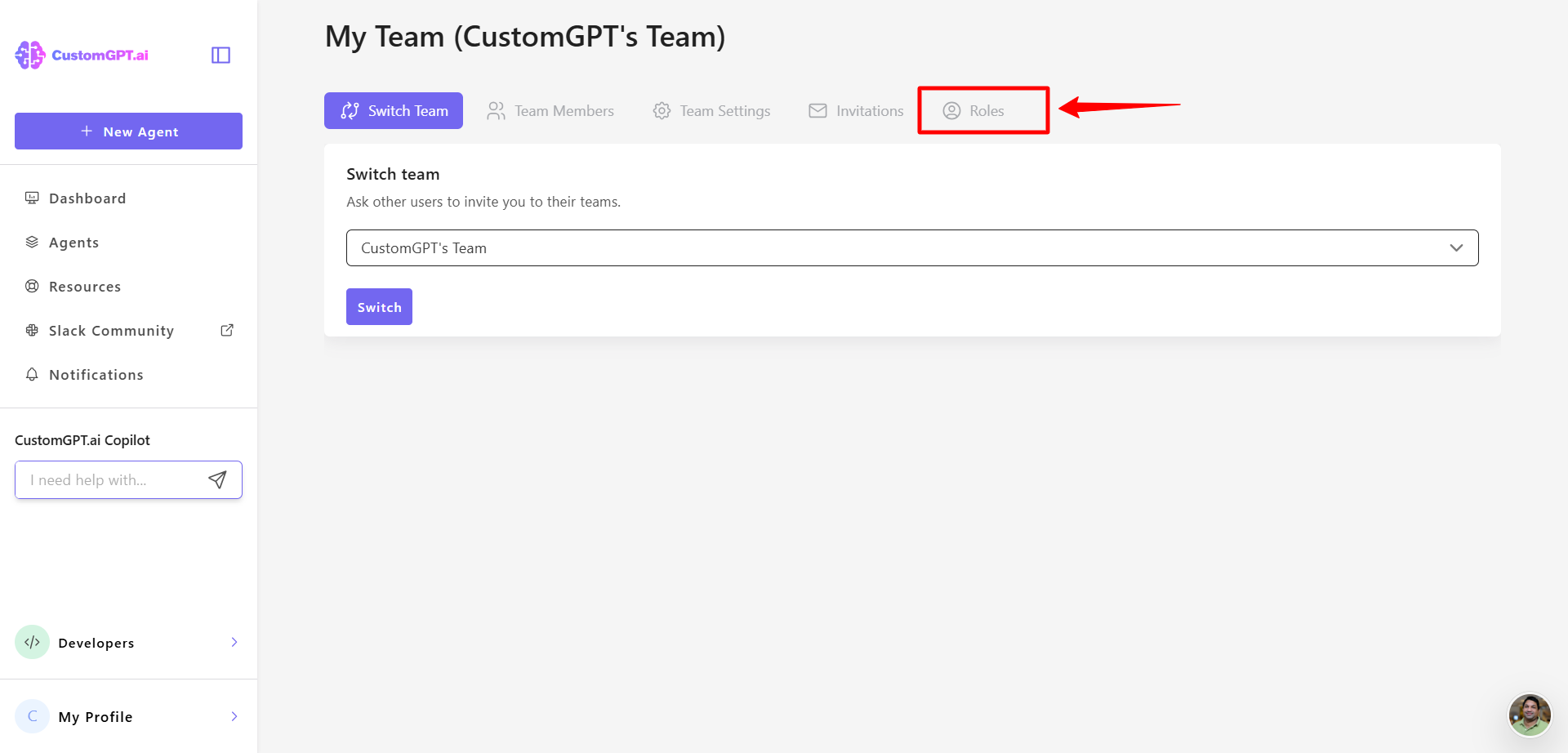Click the CustomGPT.ai brain logo

30,55
